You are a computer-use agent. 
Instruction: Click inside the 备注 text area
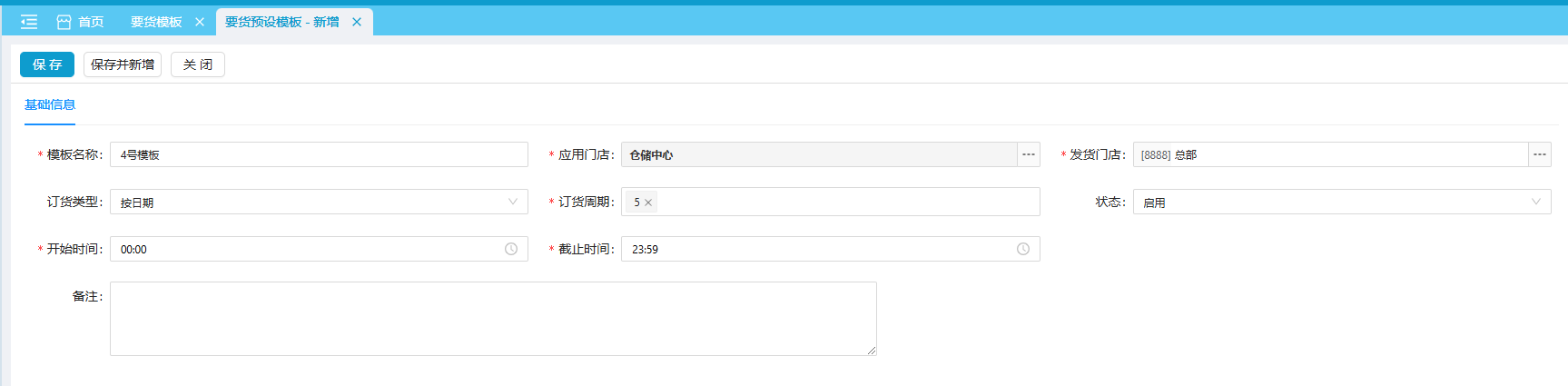point(492,318)
